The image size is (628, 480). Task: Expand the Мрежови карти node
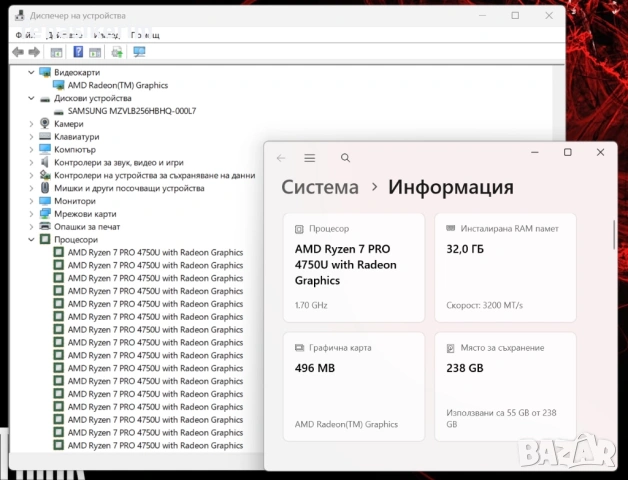pos(31,214)
